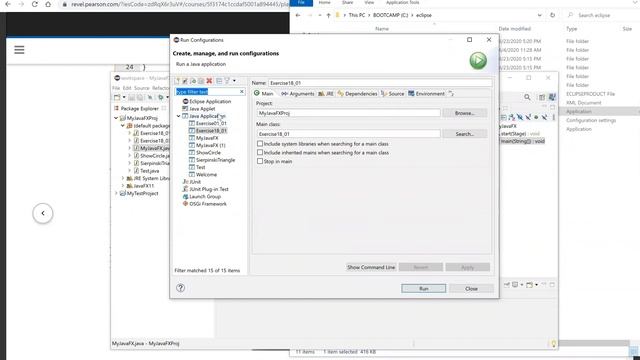
Task: Open the filter dropdown arrow in configurations toolbar
Action: click(x=234, y=81)
